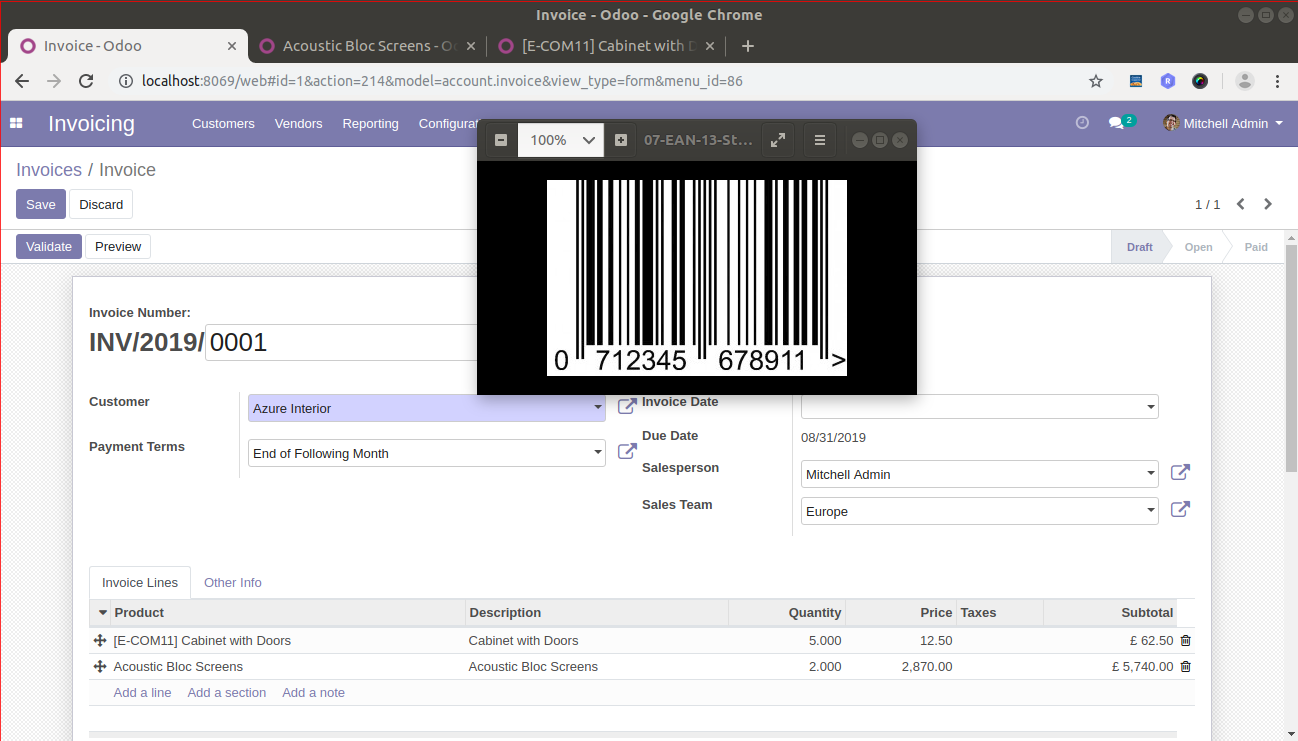The width and height of the screenshot is (1298, 741).
Task: Go to the previous invoice record
Action: point(1241,204)
